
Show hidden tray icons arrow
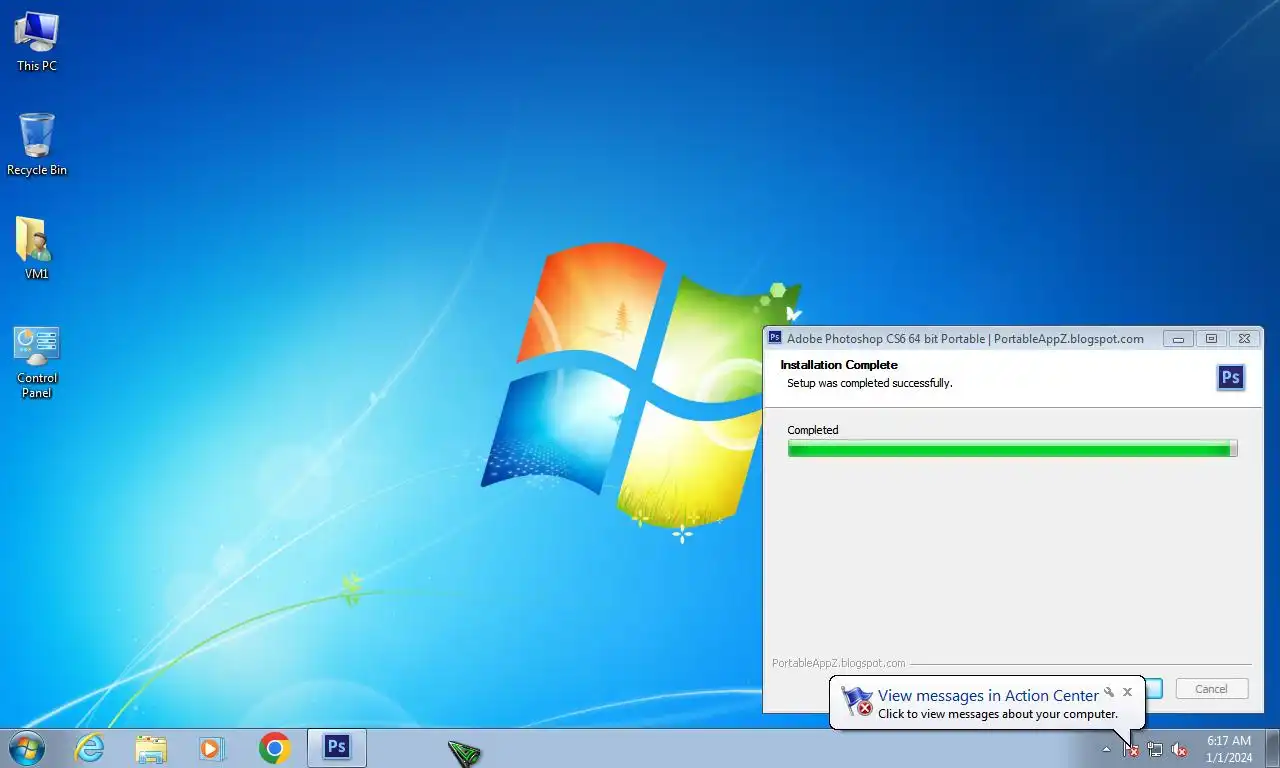1106,749
